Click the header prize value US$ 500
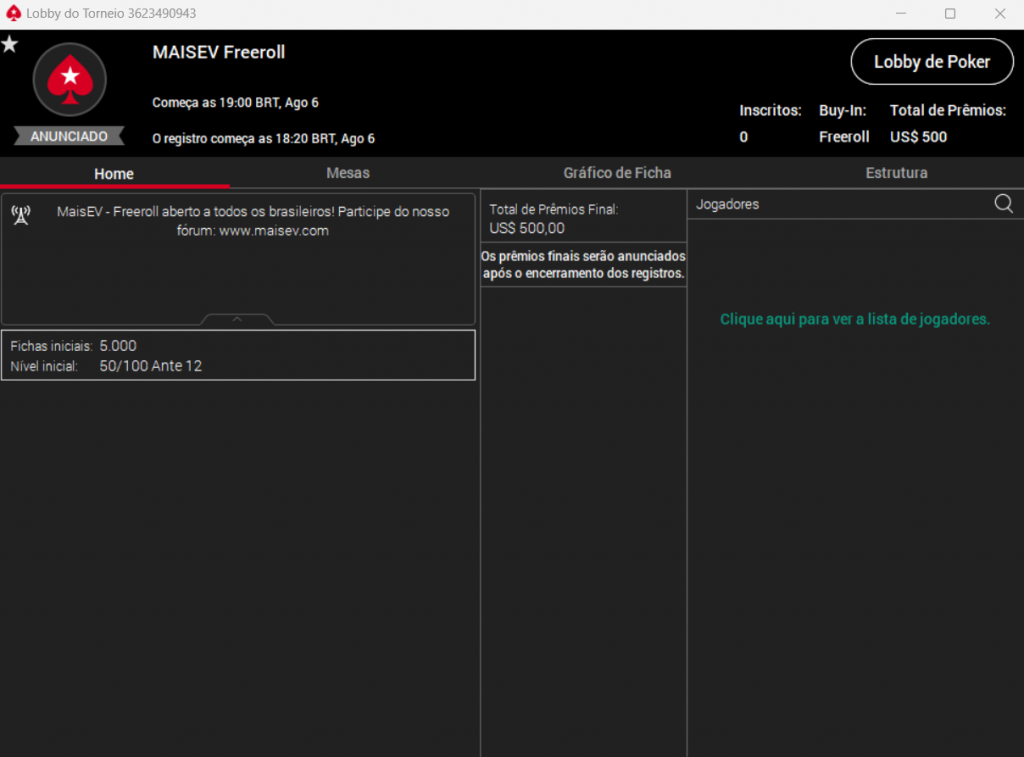This screenshot has height=757, width=1024. [918, 137]
